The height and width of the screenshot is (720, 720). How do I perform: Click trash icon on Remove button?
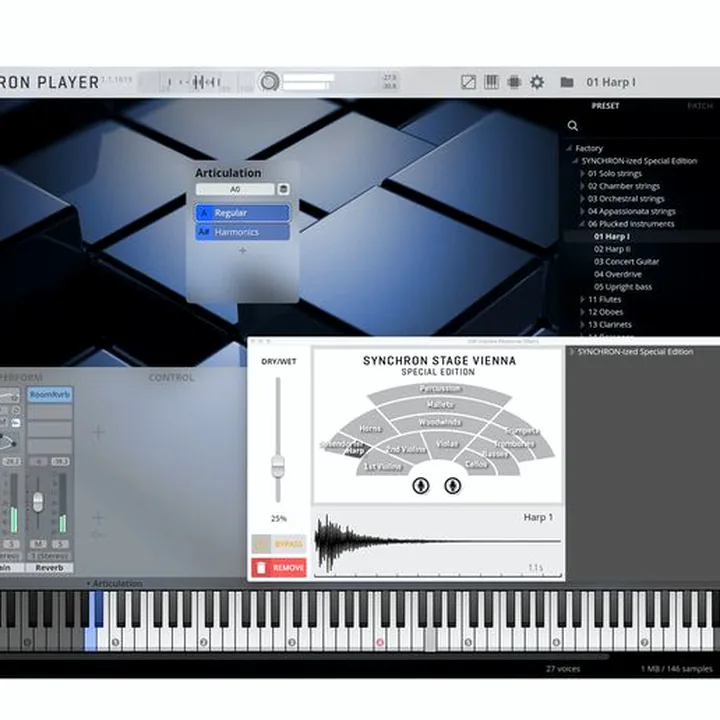pyautogui.click(x=261, y=568)
